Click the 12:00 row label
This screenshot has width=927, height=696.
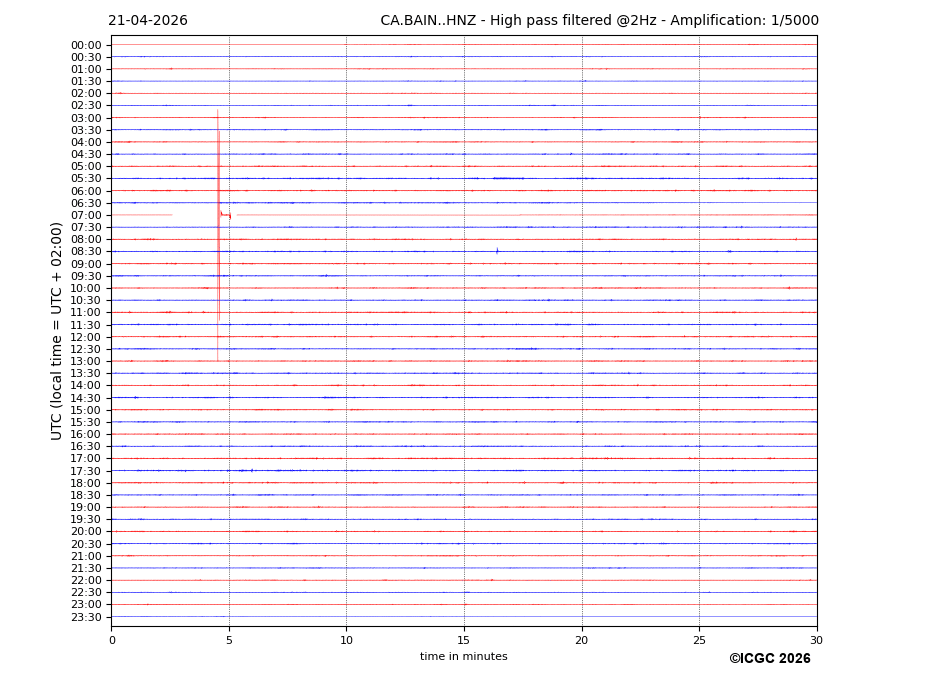pyautogui.click(x=86, y=337)
